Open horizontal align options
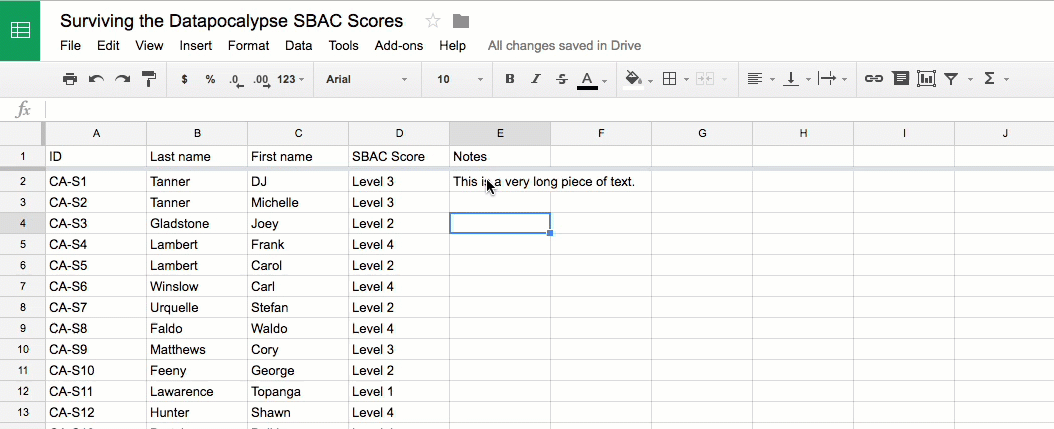1054x429 pixels. click(x=755, y=79)
